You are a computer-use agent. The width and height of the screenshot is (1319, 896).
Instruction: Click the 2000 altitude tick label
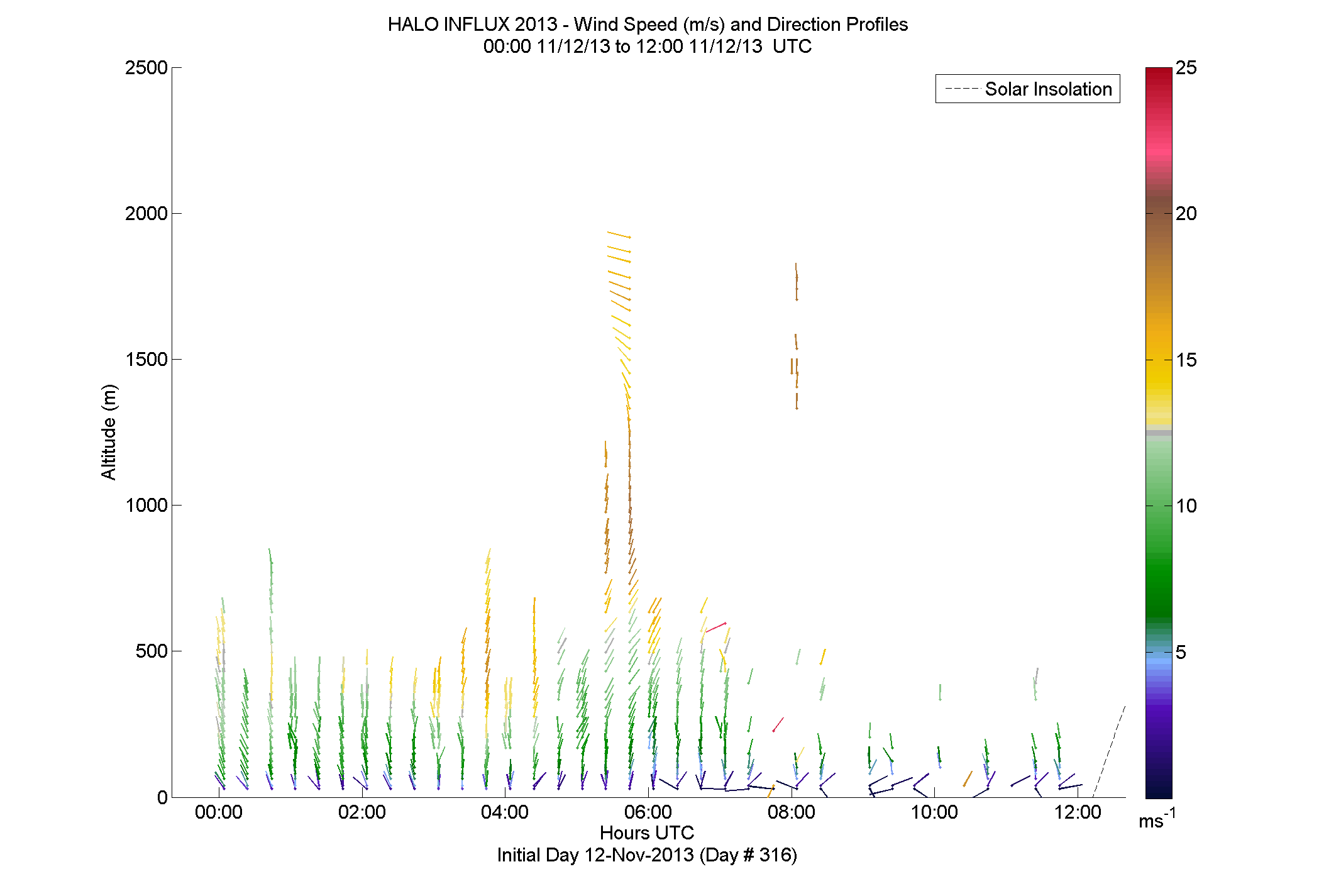click(x=146, y=213)
